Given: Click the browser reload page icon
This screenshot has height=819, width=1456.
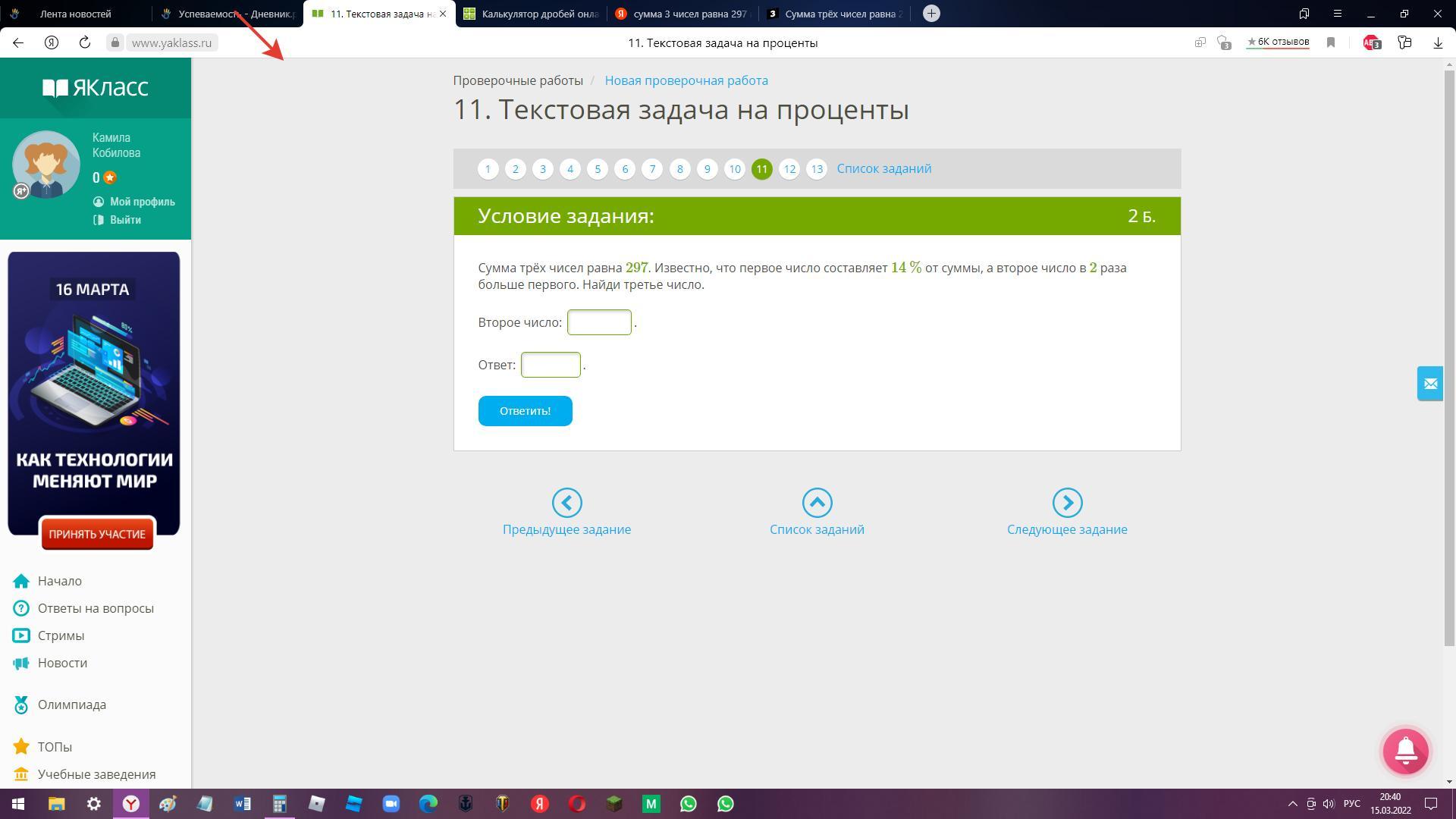Looking at the screenshot, I should (x=85, y=42).
